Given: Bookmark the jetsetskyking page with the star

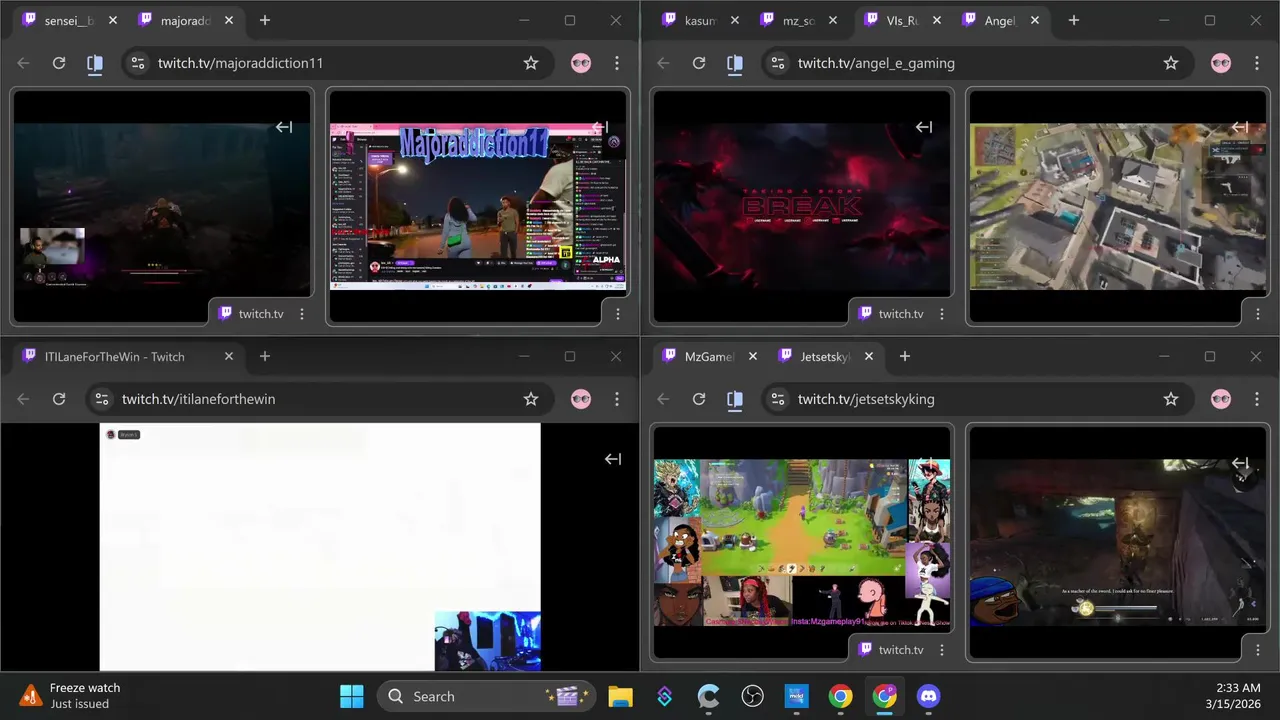Looking at the screenshot, I should (1171, 399).
